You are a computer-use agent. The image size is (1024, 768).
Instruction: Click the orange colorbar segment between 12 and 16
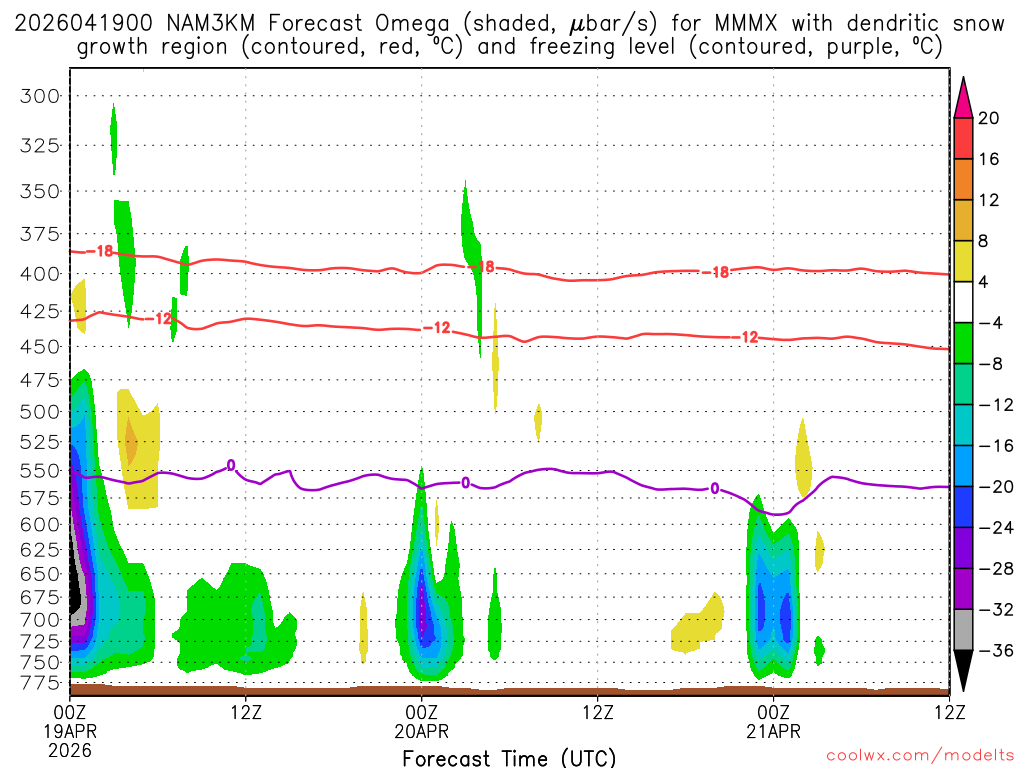tap(963, 179)
